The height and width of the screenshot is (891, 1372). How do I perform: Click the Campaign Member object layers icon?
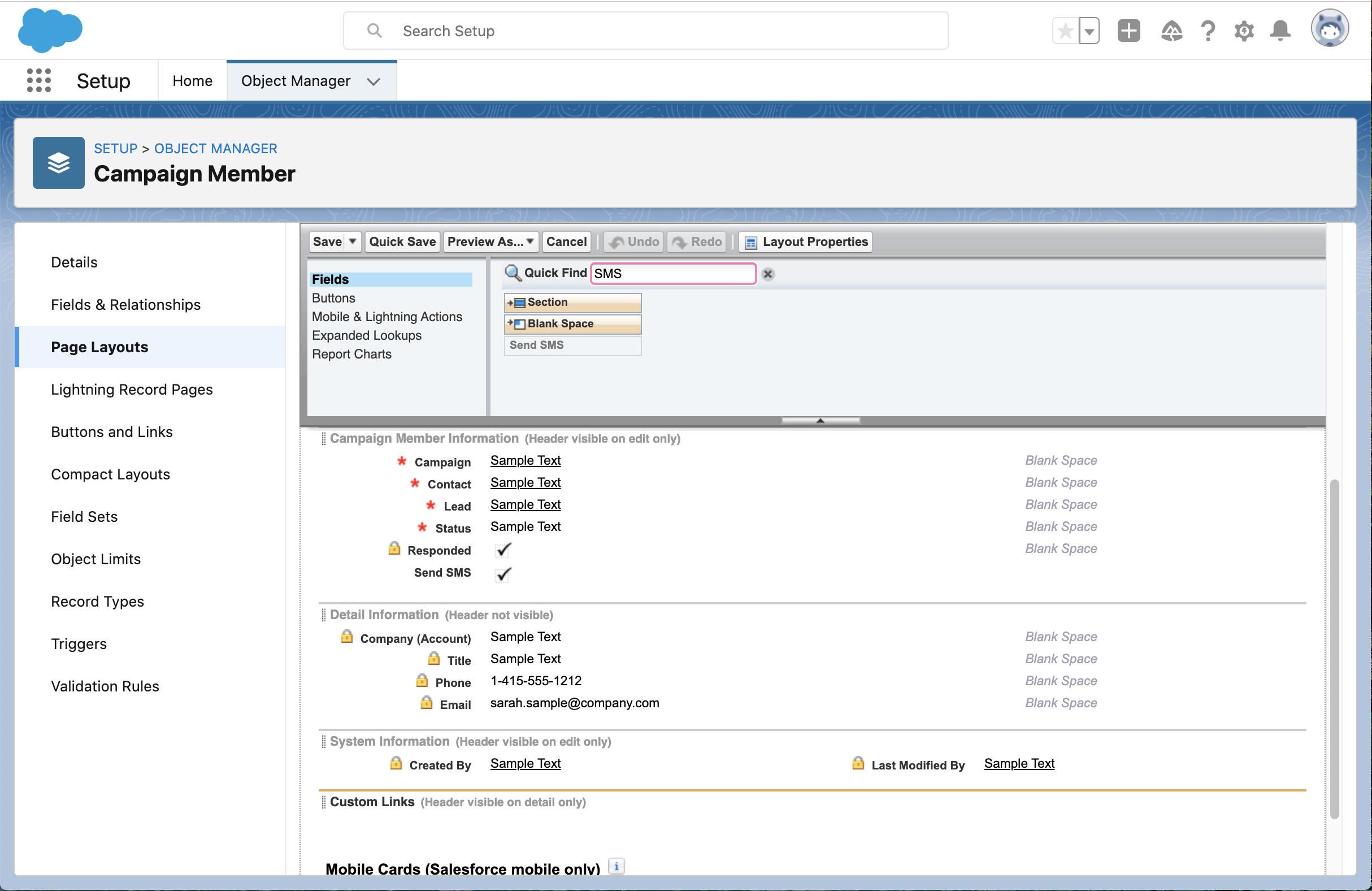(x=59, y=163)
